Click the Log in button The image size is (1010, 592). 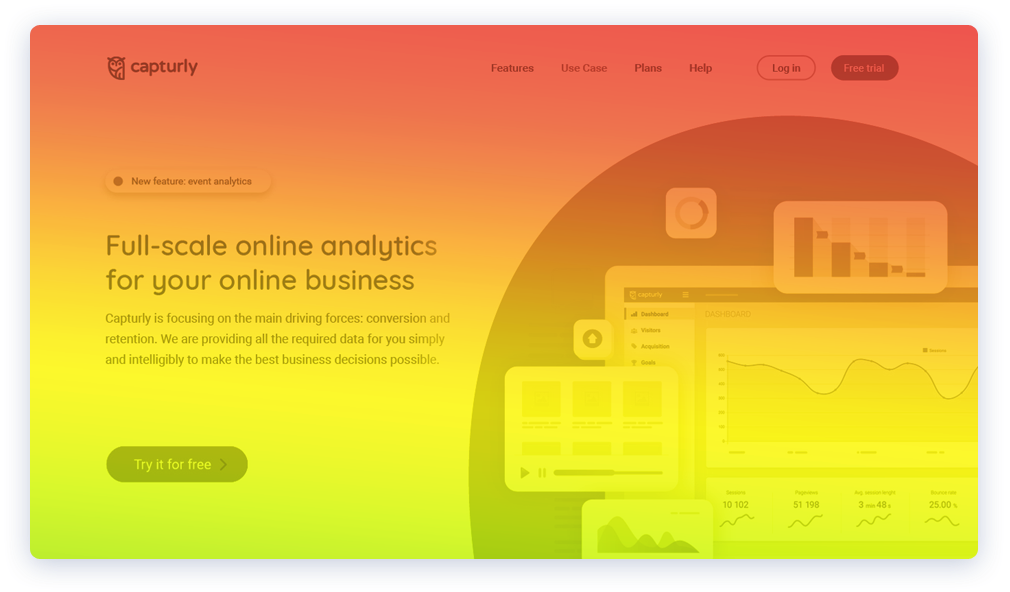(x=786, y=68)
